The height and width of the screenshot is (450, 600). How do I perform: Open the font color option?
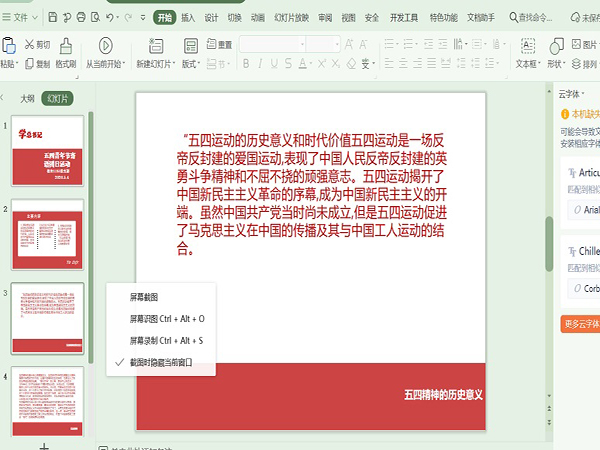click(x=303, y=64)
